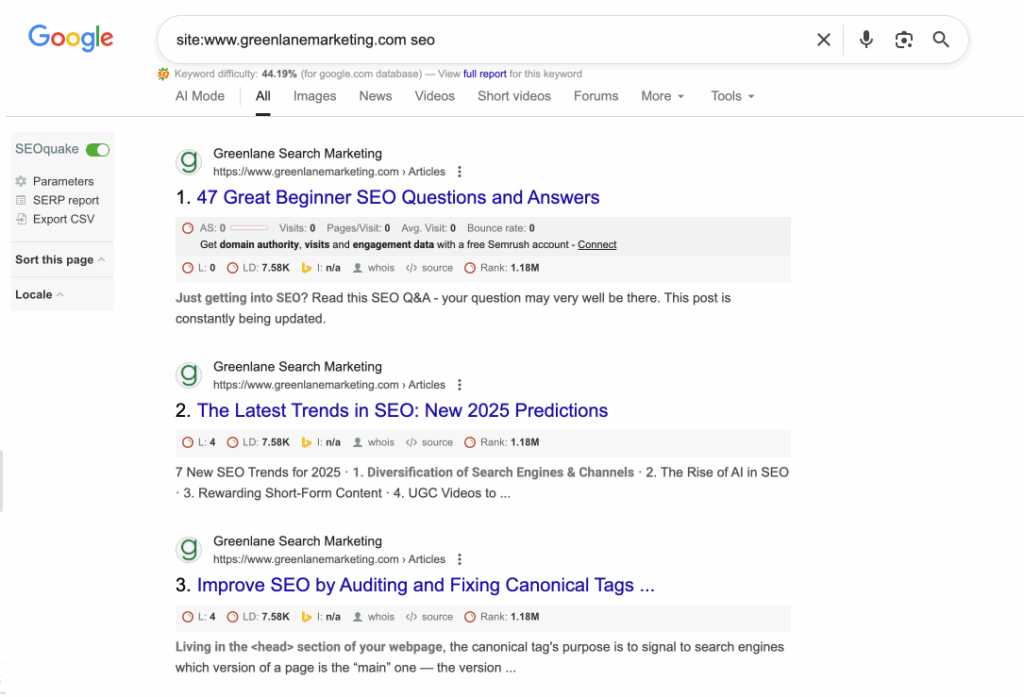Start voice search with microphone icon
Screen dimensions: 1024x697
(x=866, y=40)
